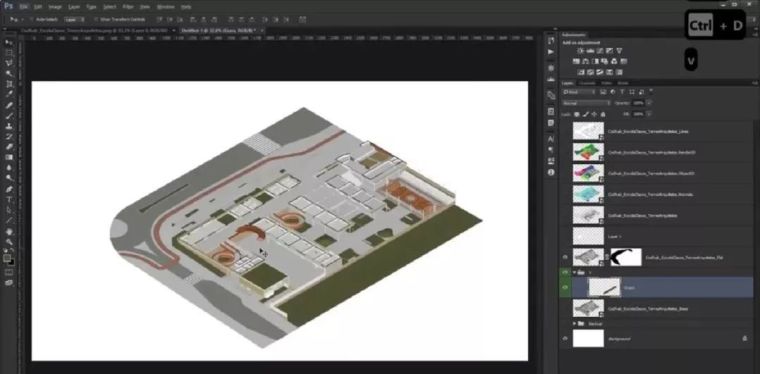Select the Clone Stamp tool
The image size is (760, 374).
tap(9, 126)
